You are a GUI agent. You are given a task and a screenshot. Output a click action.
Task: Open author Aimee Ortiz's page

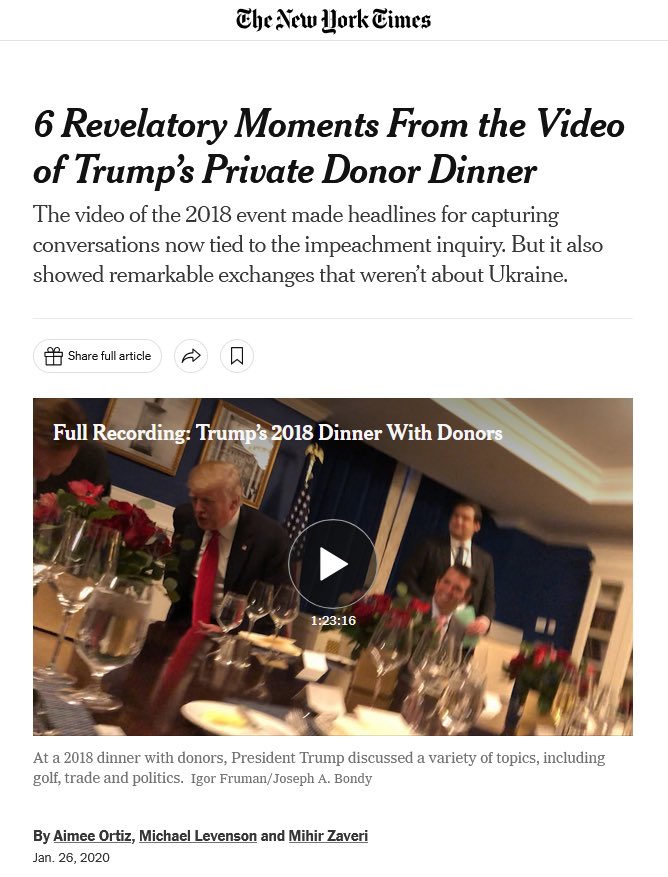(x=92, y=836)
